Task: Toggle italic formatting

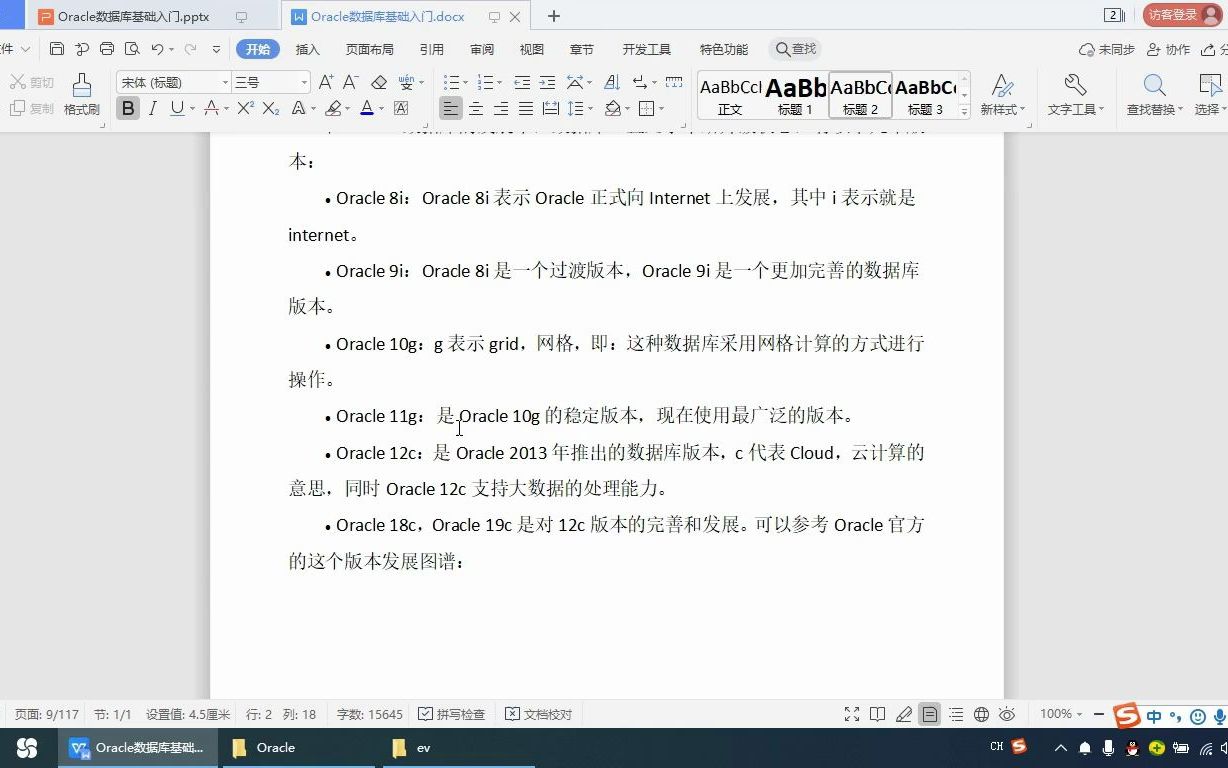Action: pos(152,108)
